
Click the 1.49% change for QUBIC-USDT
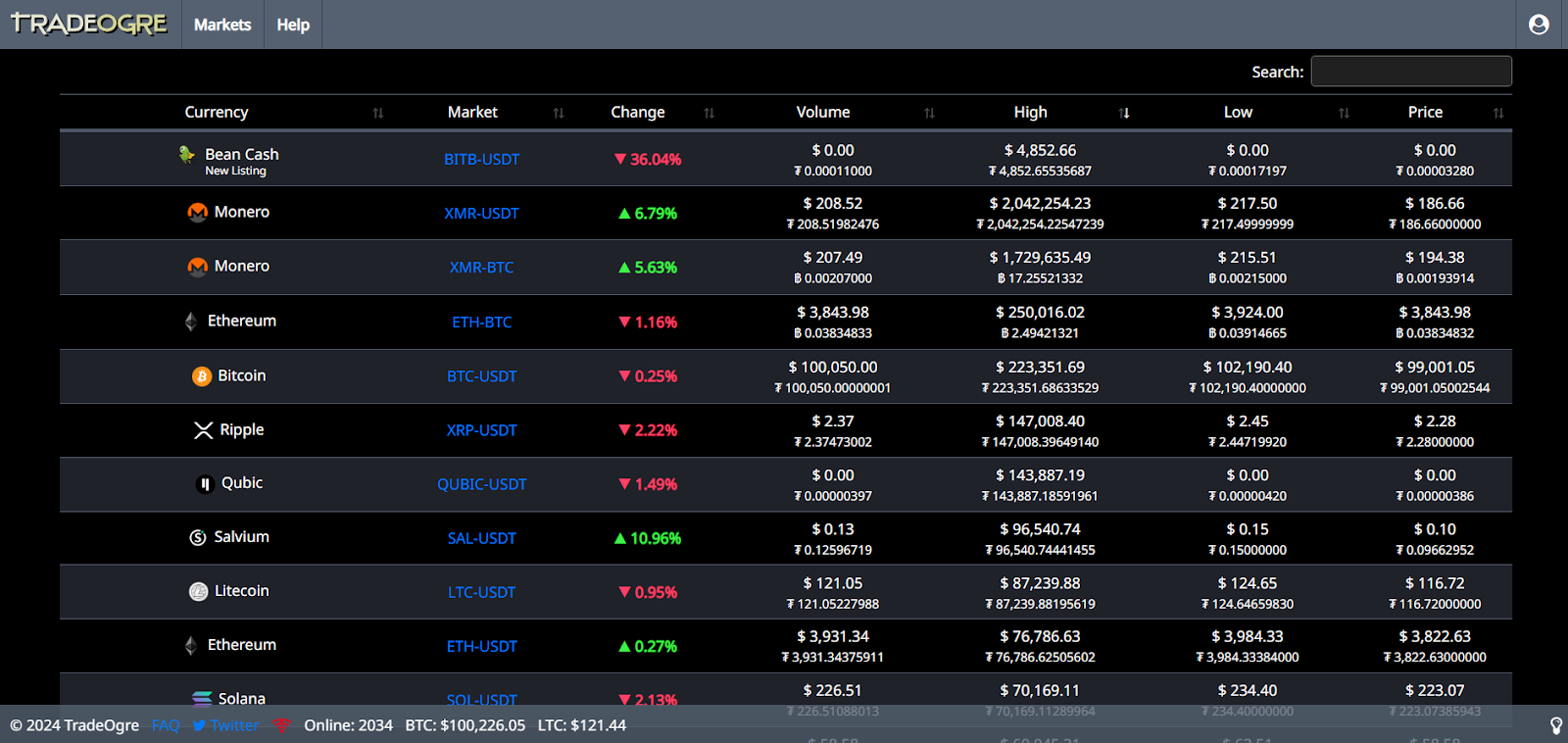[x=648, y=484]
